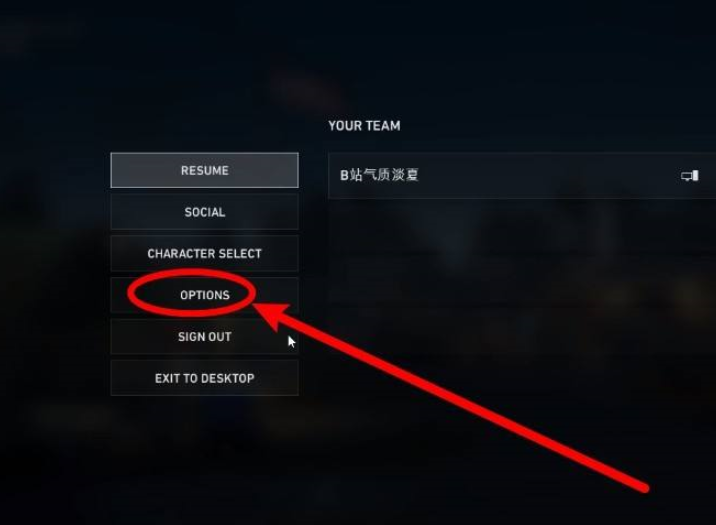Screen dimensions: 716x525
Task: Open game settings via the Options entry
Action: point(205,295)
